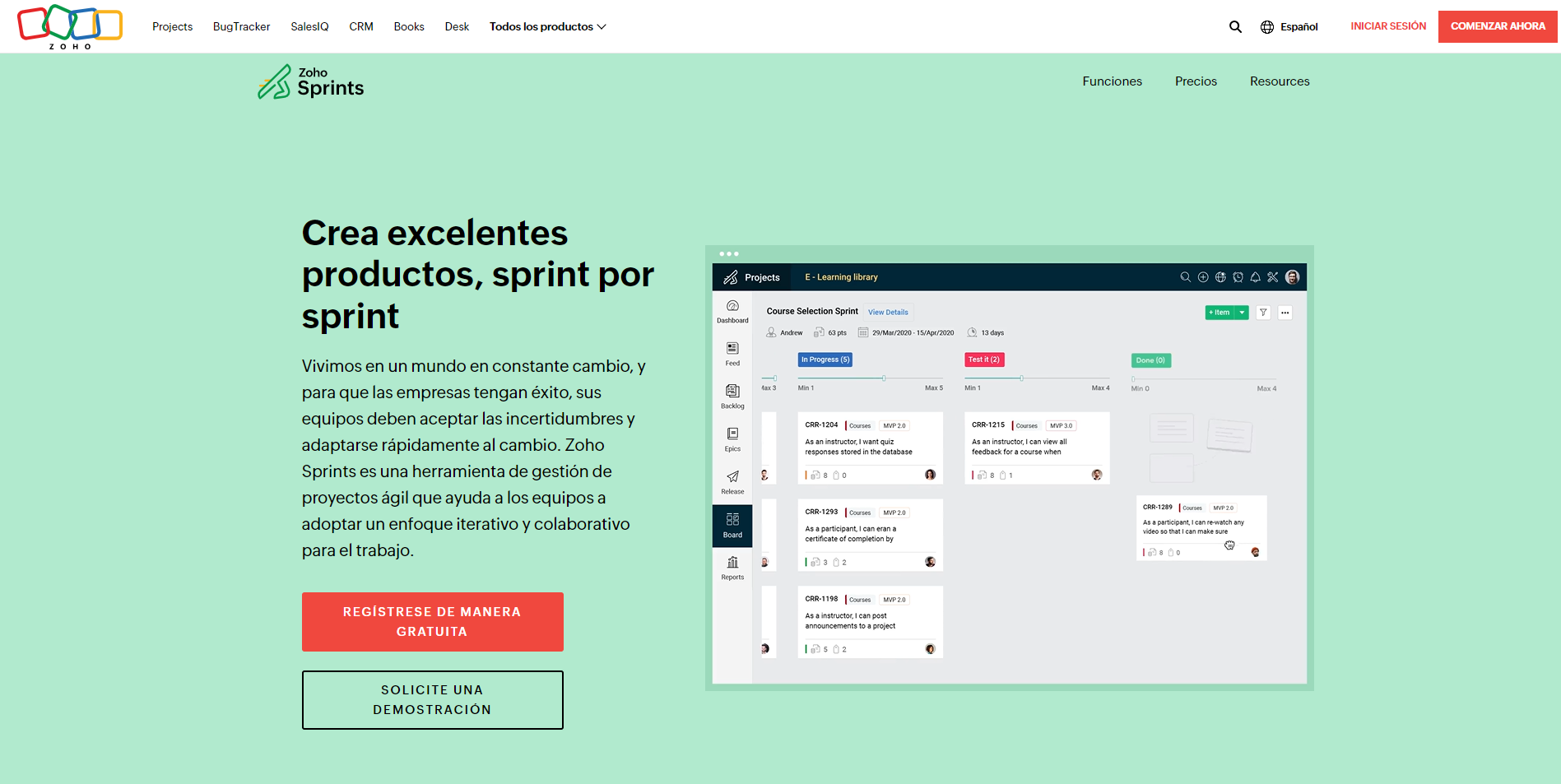Screen dimensions: 1561x784
Task: Expand the arrow next to + Item
Action: (x=1242, y=313)
